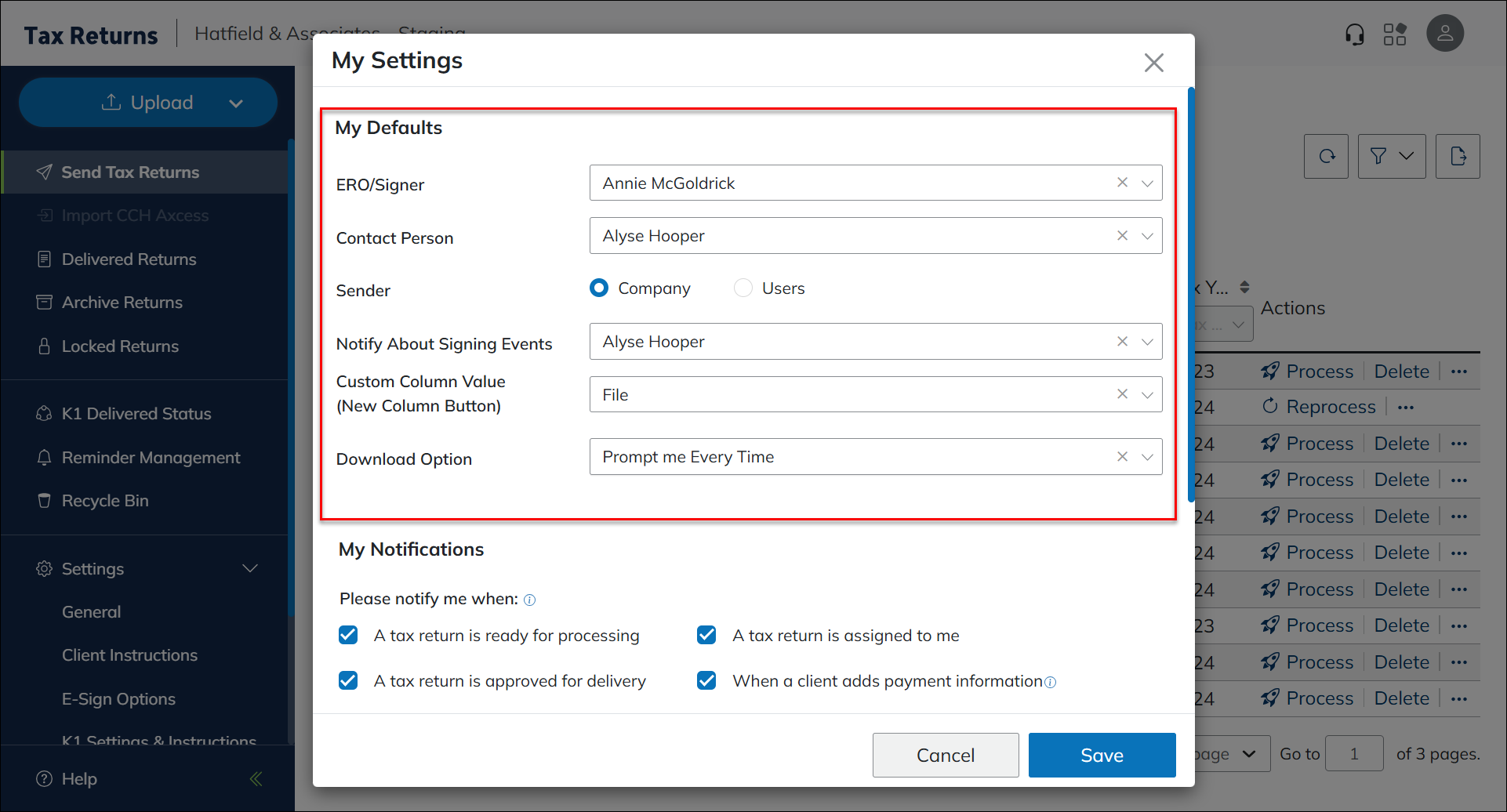Click the Cancel button
Image resolution: width=1507 pixels, height=812 pixels.
(x=946, y=755)
